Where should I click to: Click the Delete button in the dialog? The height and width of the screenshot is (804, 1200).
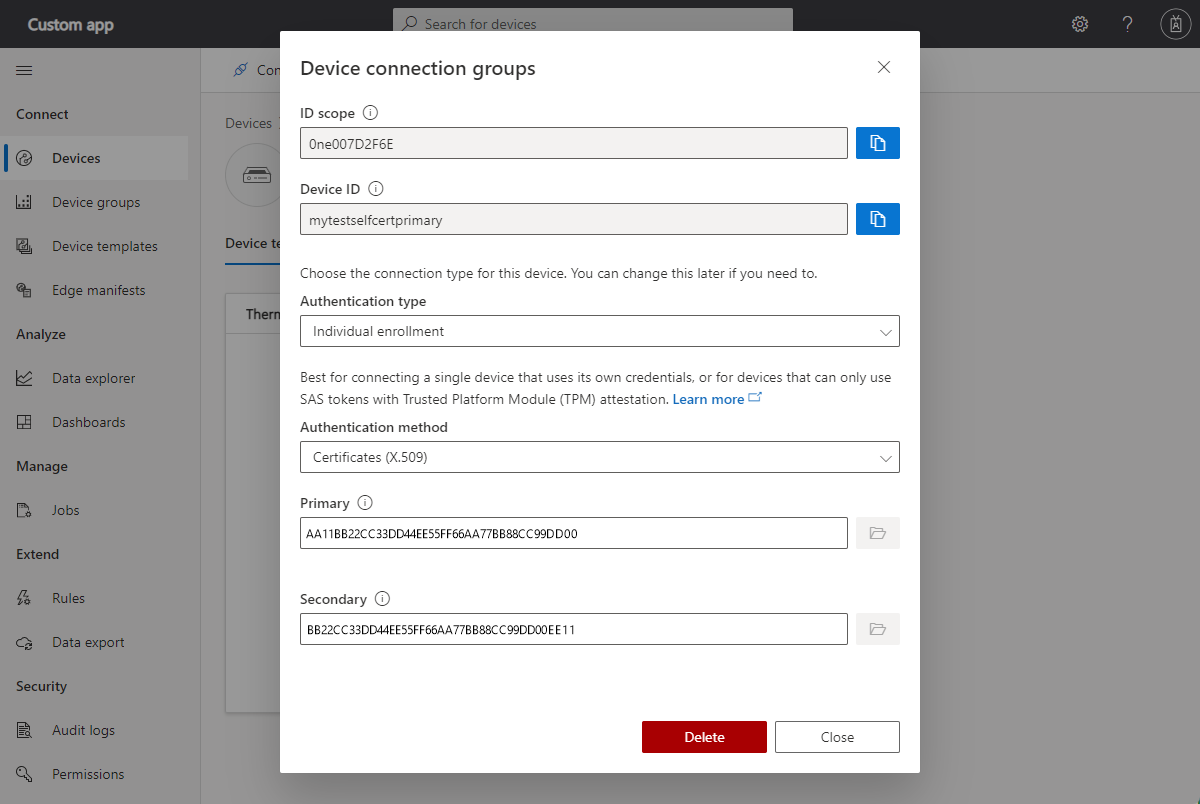[704, 736]
